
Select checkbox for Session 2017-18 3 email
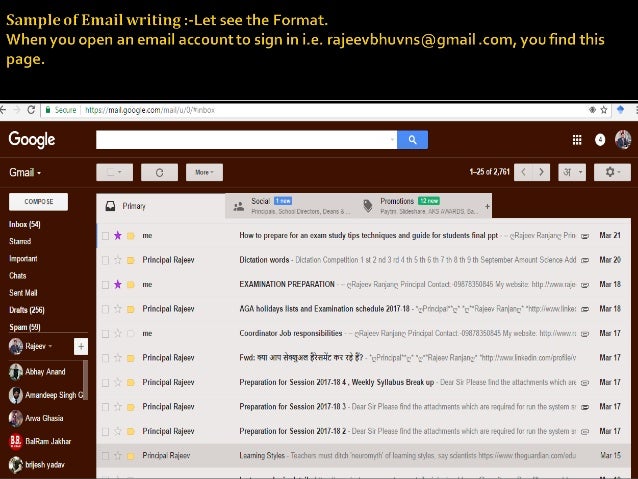(105, 407)
